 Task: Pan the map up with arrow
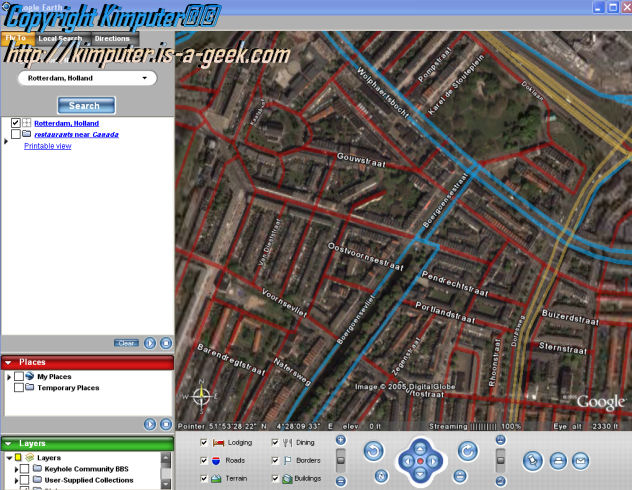(x=420, y=448)
